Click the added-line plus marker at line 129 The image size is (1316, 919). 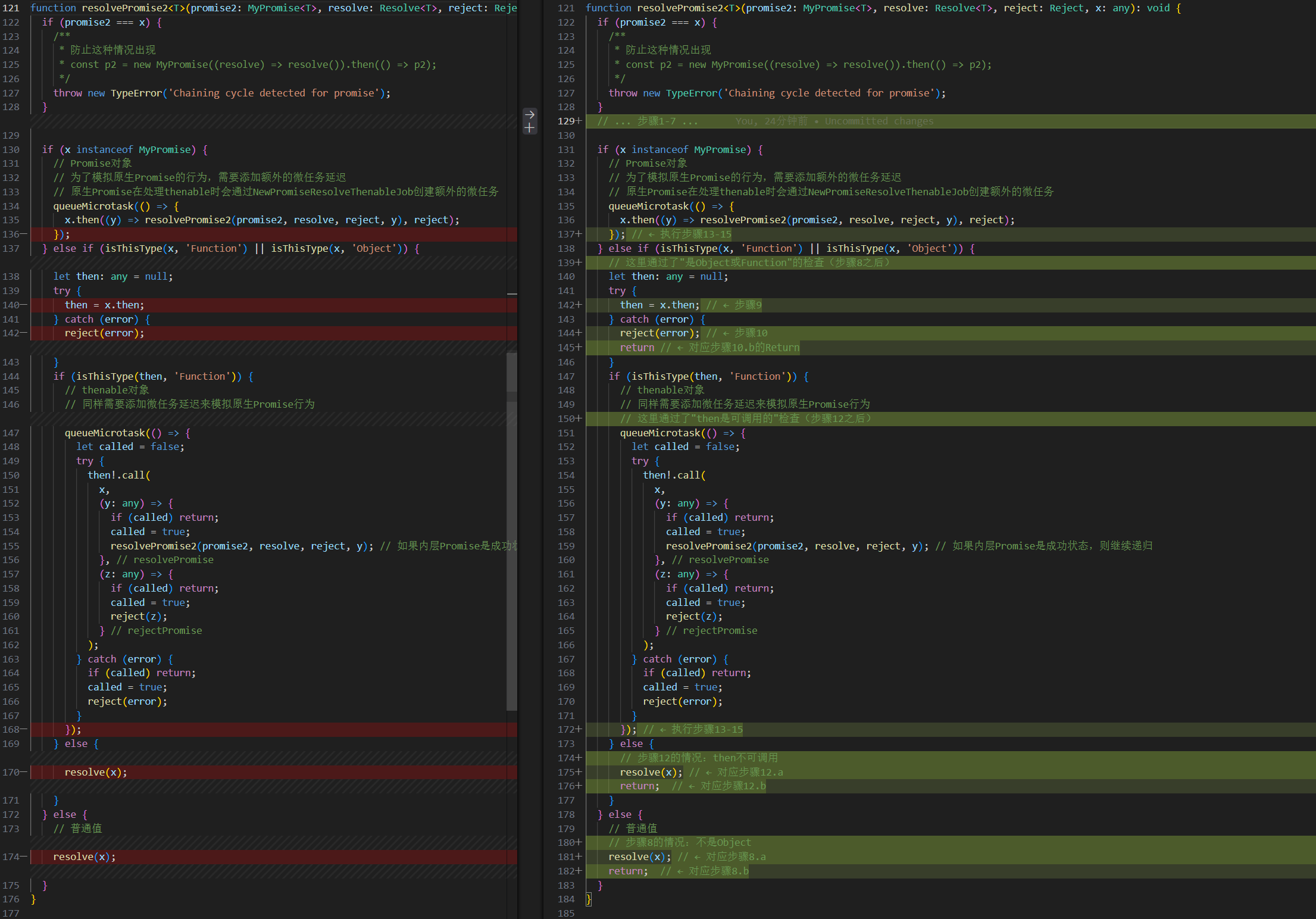(579, 121)
